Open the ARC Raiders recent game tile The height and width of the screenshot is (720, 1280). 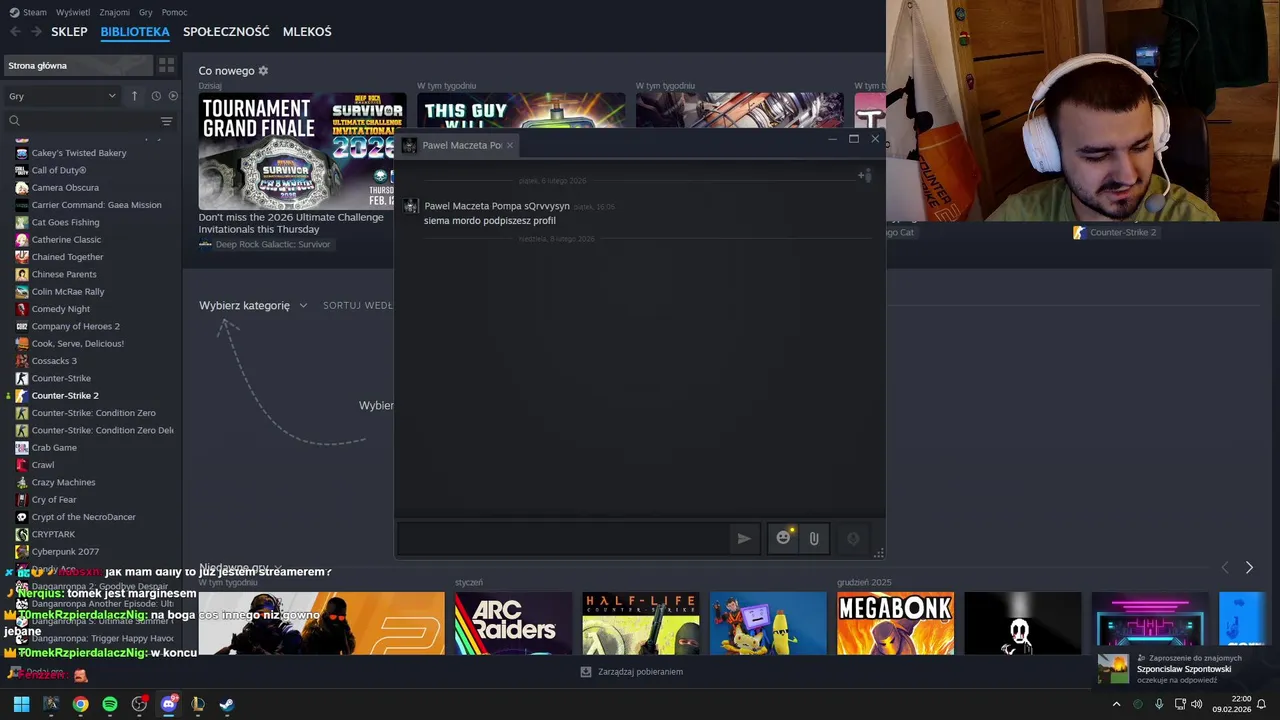[x=513, y=623]
